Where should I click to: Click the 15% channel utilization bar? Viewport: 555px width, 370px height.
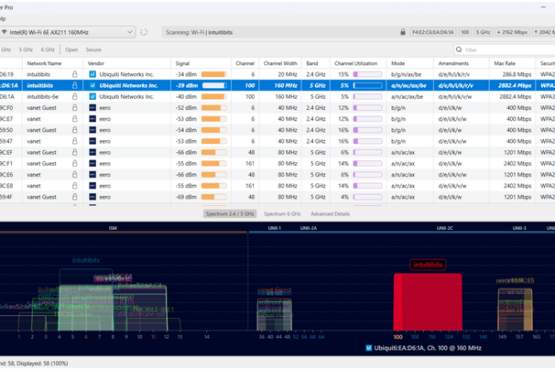(367, 74)
